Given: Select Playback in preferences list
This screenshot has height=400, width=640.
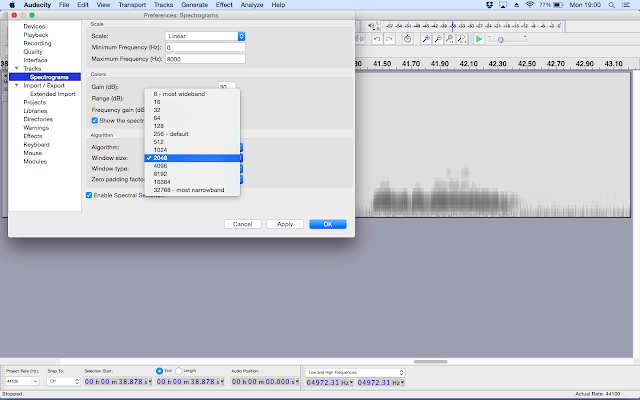Looking at the screenshot, I should (x=36, y=35).
